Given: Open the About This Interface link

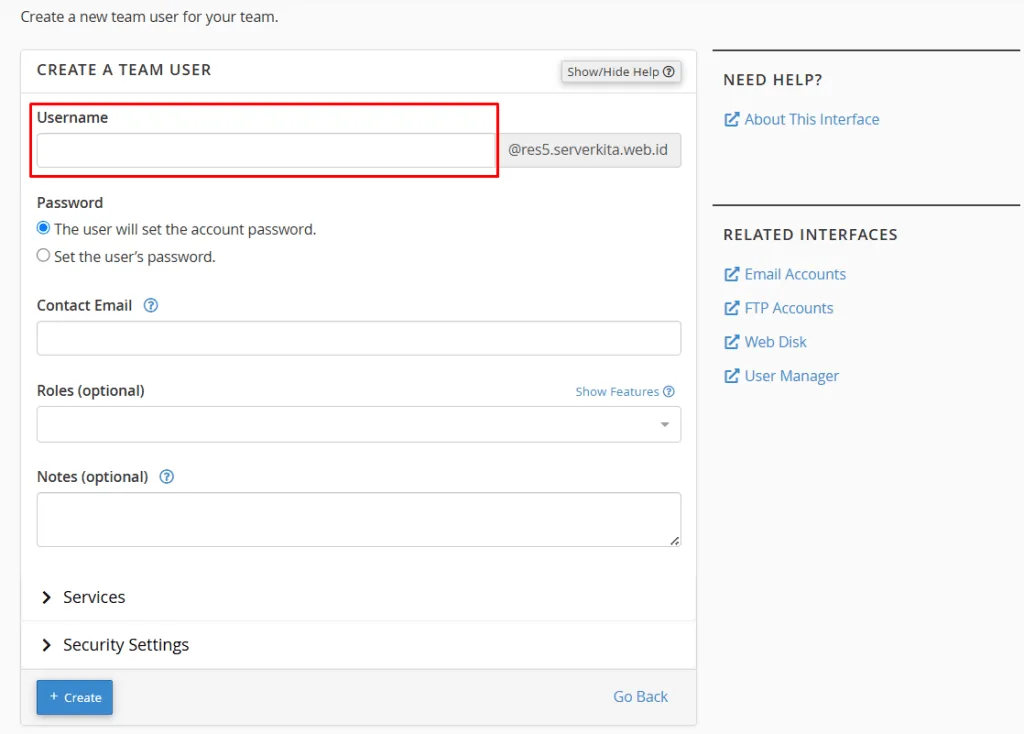Looking at the screenshot, I should point(811,120).
